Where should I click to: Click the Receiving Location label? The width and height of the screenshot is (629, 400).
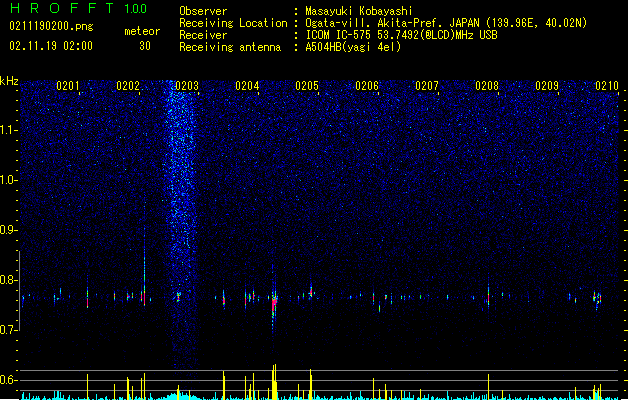click(x=233, y=23)
